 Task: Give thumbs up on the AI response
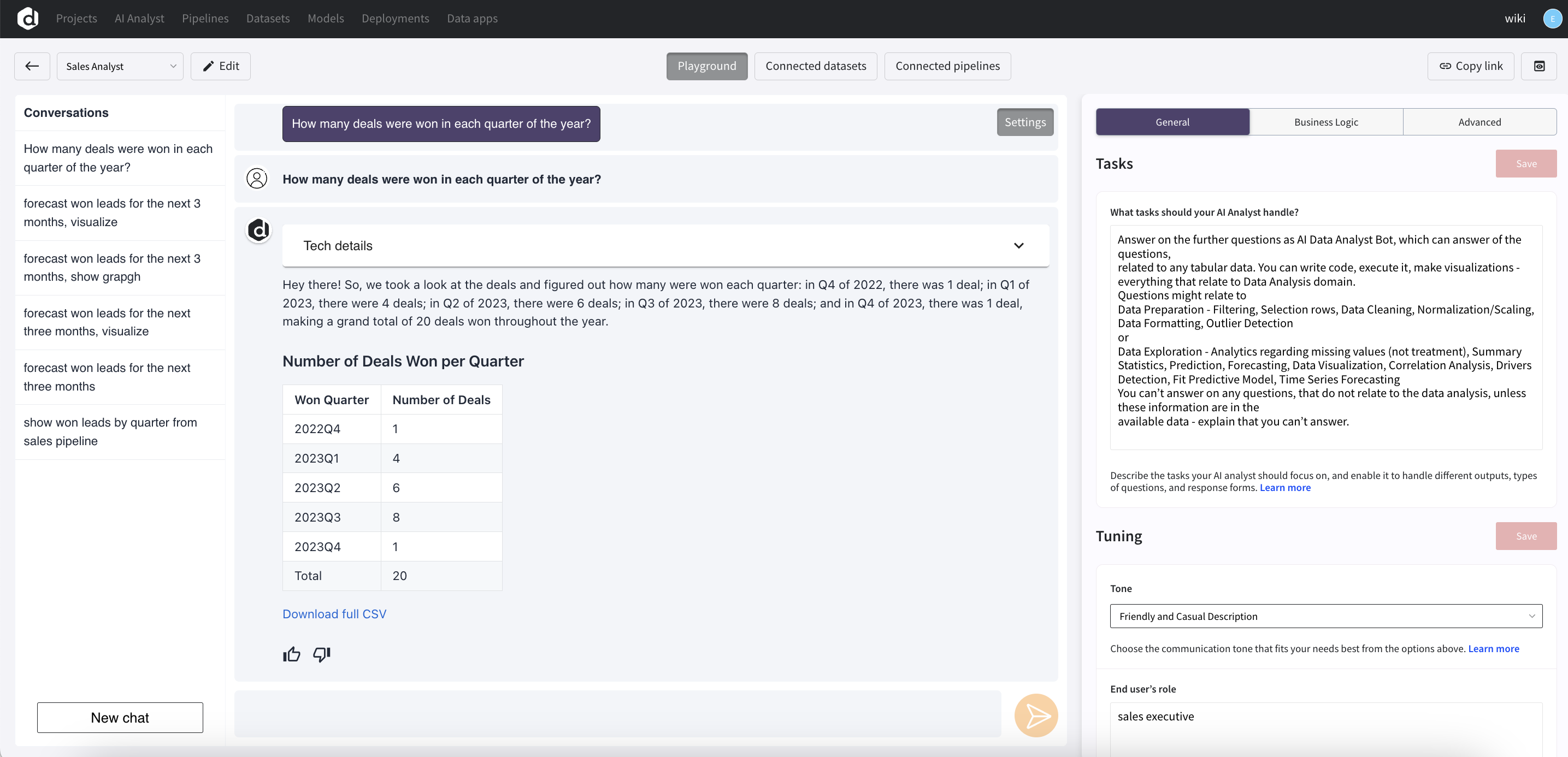click(292, 654)
